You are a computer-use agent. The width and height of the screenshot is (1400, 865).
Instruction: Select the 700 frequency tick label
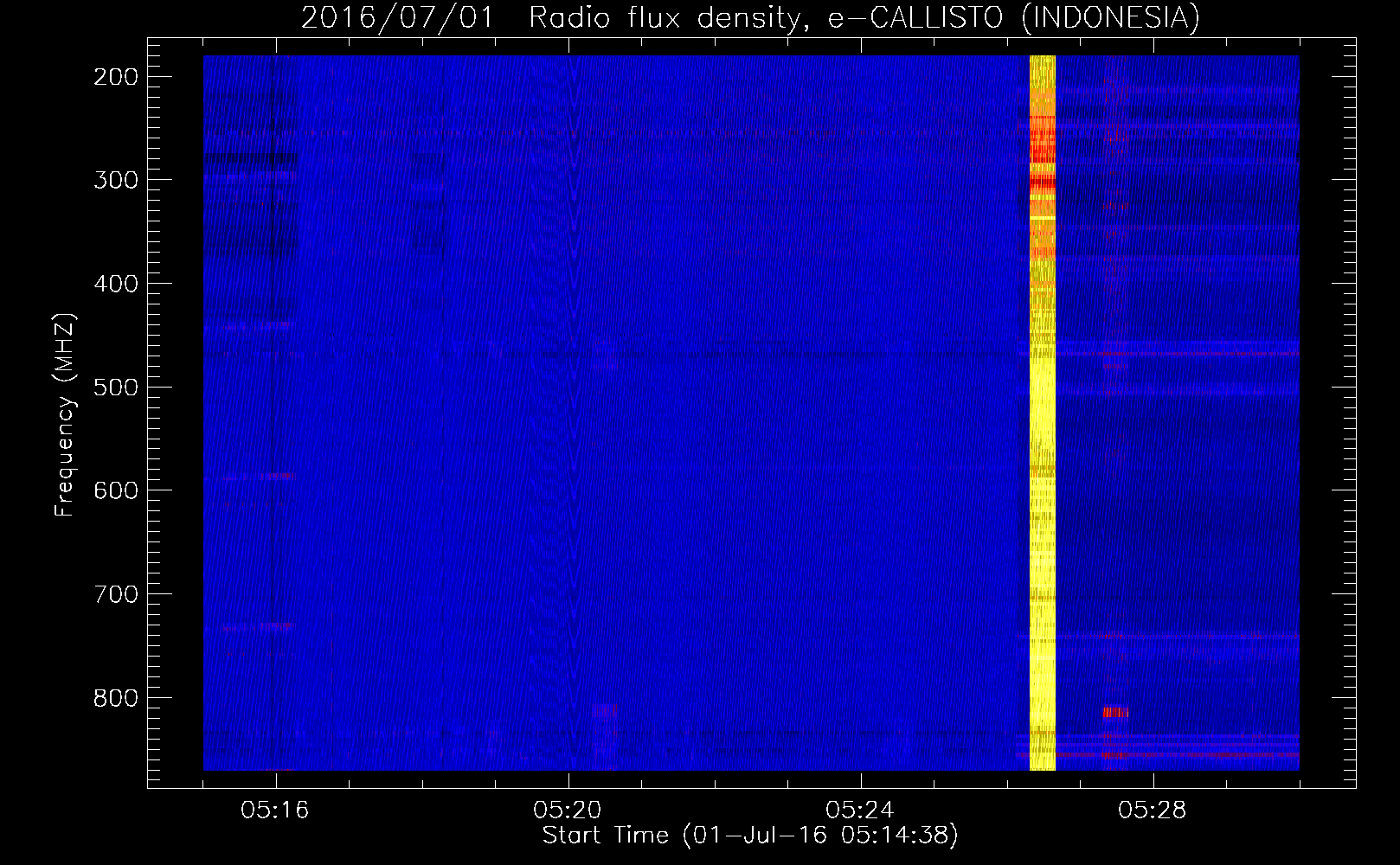point(115,594)
